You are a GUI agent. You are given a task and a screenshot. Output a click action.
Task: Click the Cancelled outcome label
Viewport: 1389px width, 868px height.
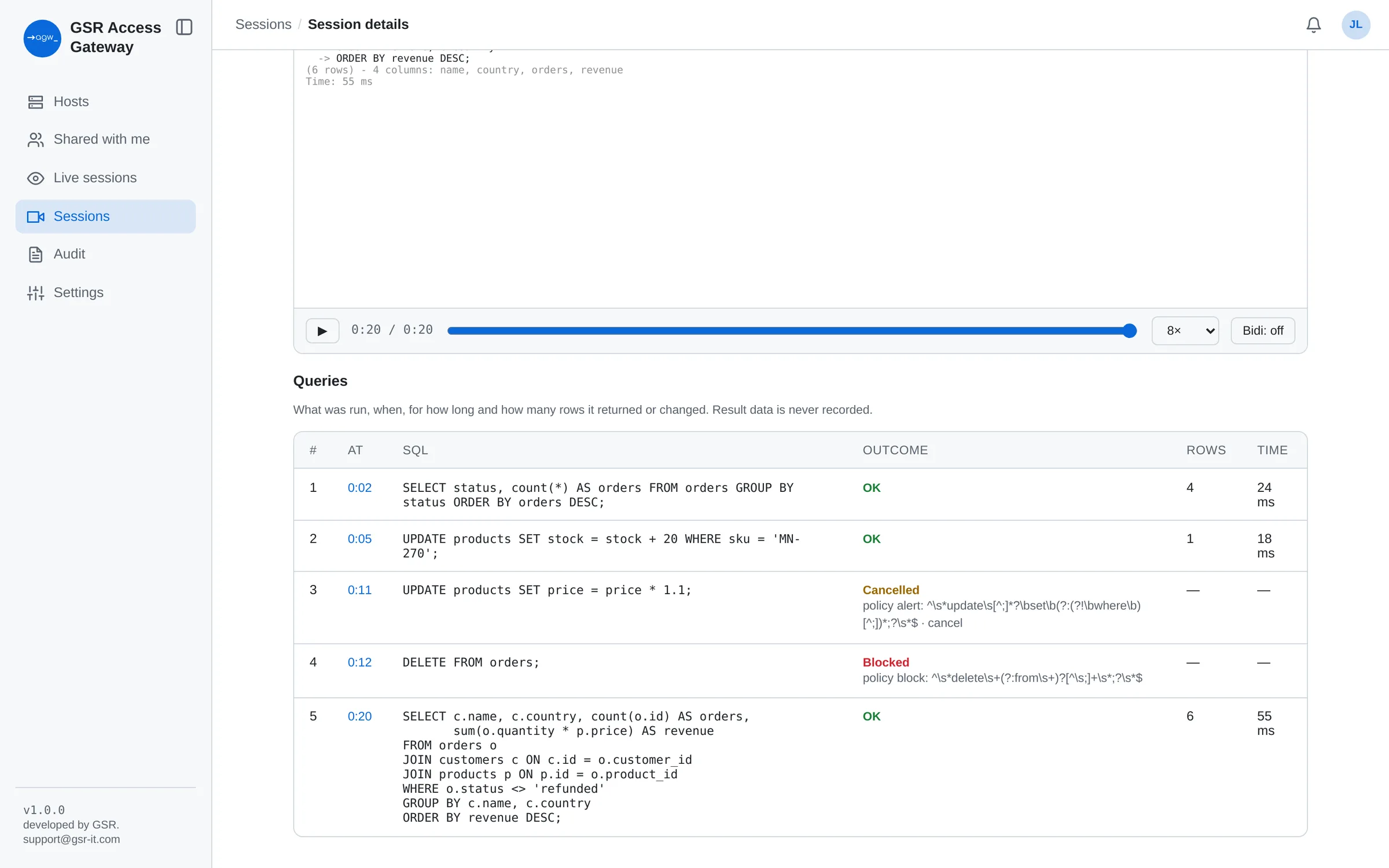[x=891, y=590]
